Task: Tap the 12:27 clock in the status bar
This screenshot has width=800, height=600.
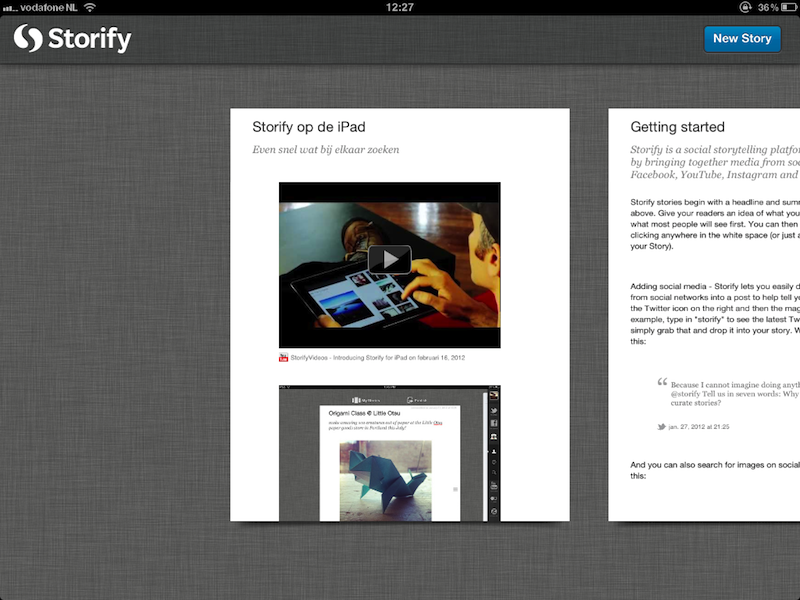Action: point(399,7)
